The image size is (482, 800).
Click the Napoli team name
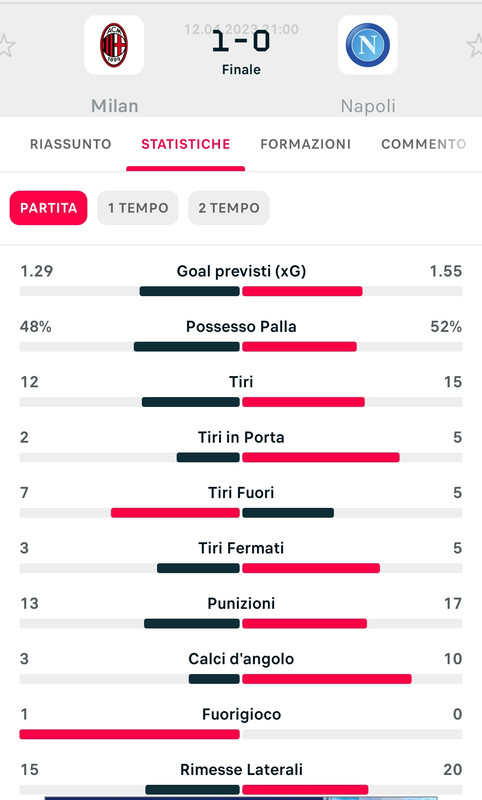(368, 106)
